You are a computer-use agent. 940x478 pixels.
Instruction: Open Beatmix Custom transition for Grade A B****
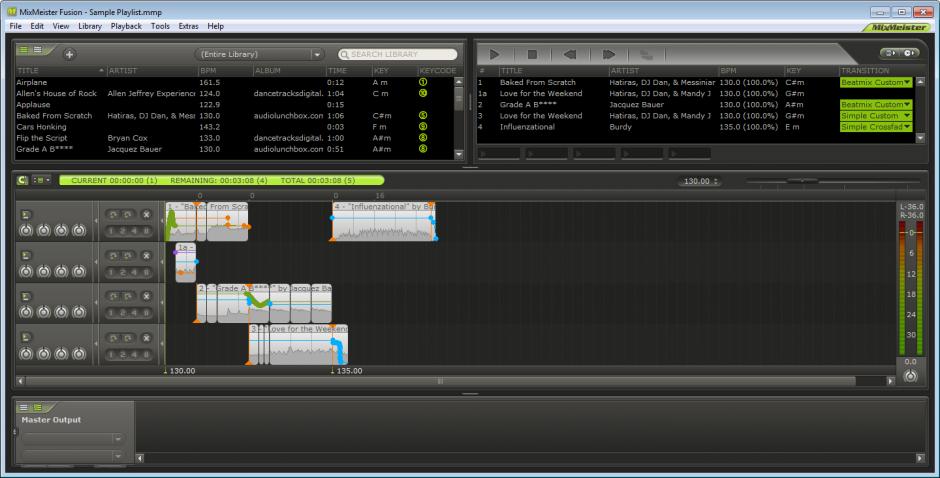click(x=876, y=104)
